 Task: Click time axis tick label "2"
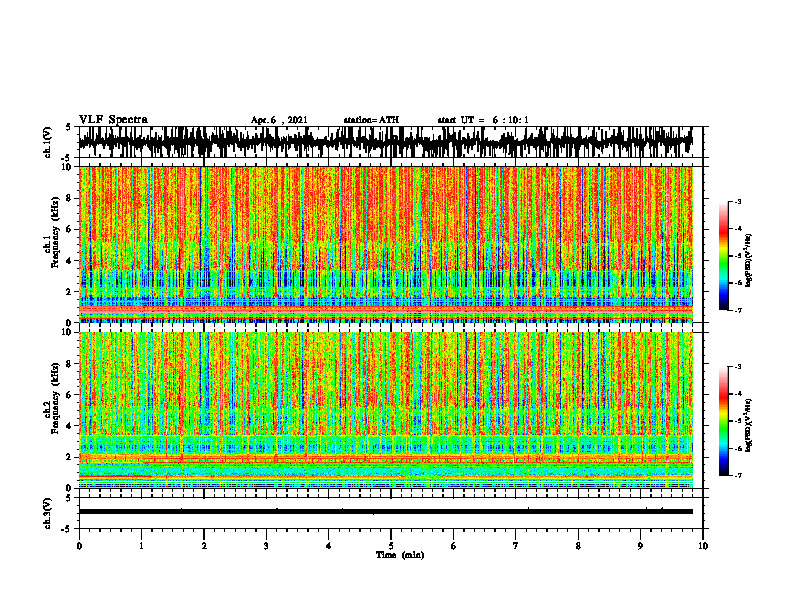[x=204, y=546]
